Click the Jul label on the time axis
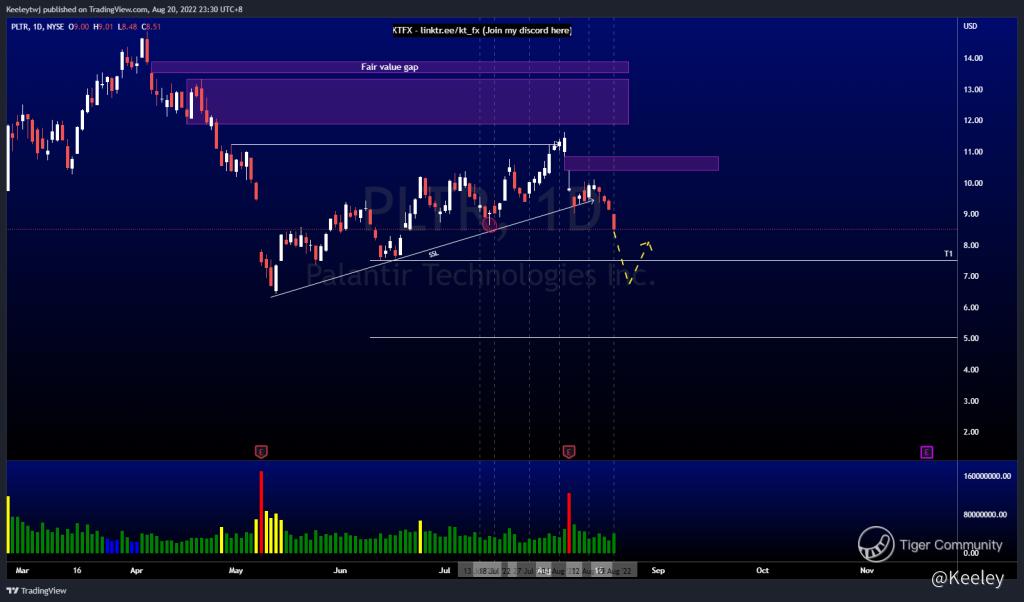 [445, 571]
